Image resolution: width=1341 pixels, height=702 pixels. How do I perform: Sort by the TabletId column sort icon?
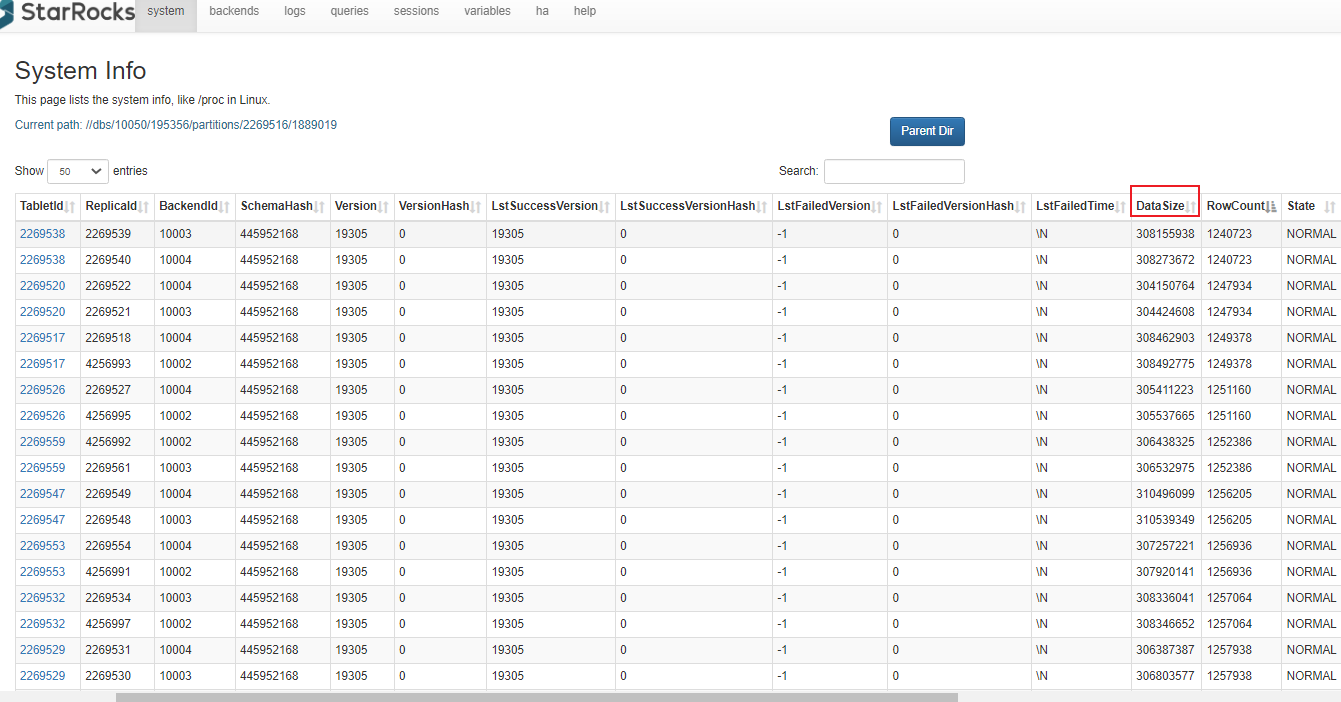tap(70, 207)
